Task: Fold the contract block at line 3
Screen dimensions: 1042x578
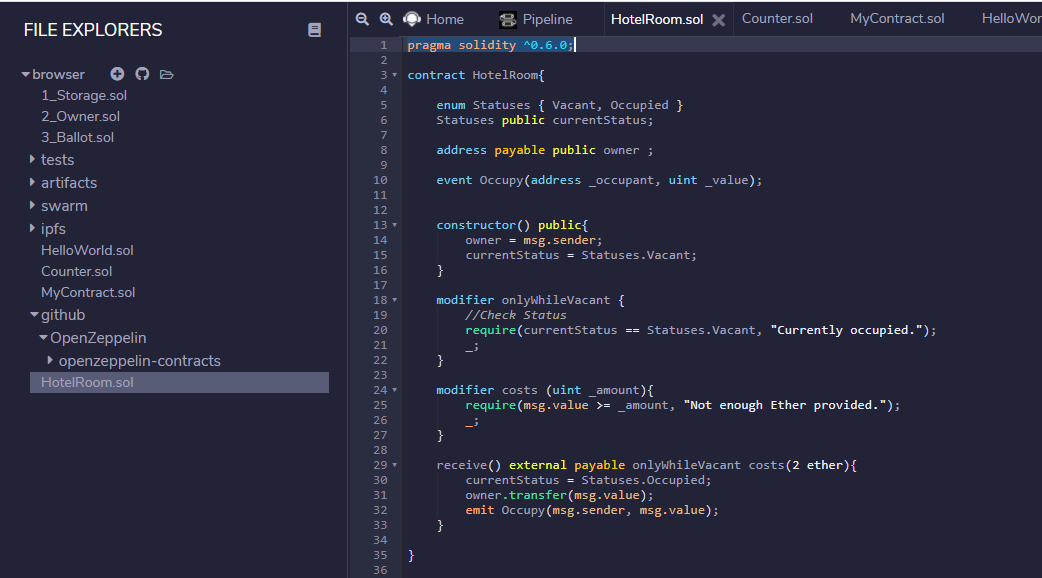Action: click(x=395, y=75)
